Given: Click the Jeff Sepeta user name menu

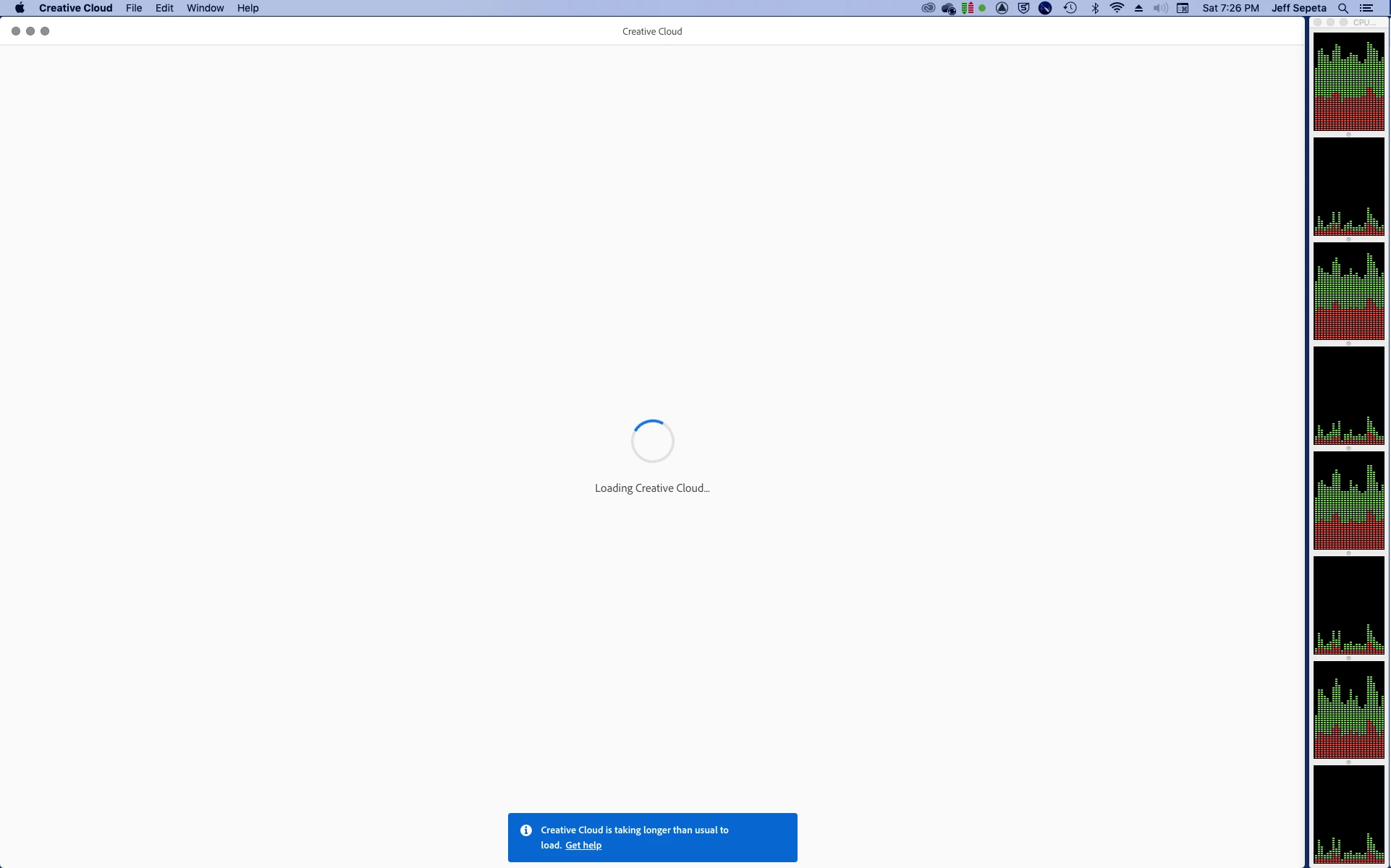Looking at the screenshot, I should pyautogui.click(x=1298, y=8).
